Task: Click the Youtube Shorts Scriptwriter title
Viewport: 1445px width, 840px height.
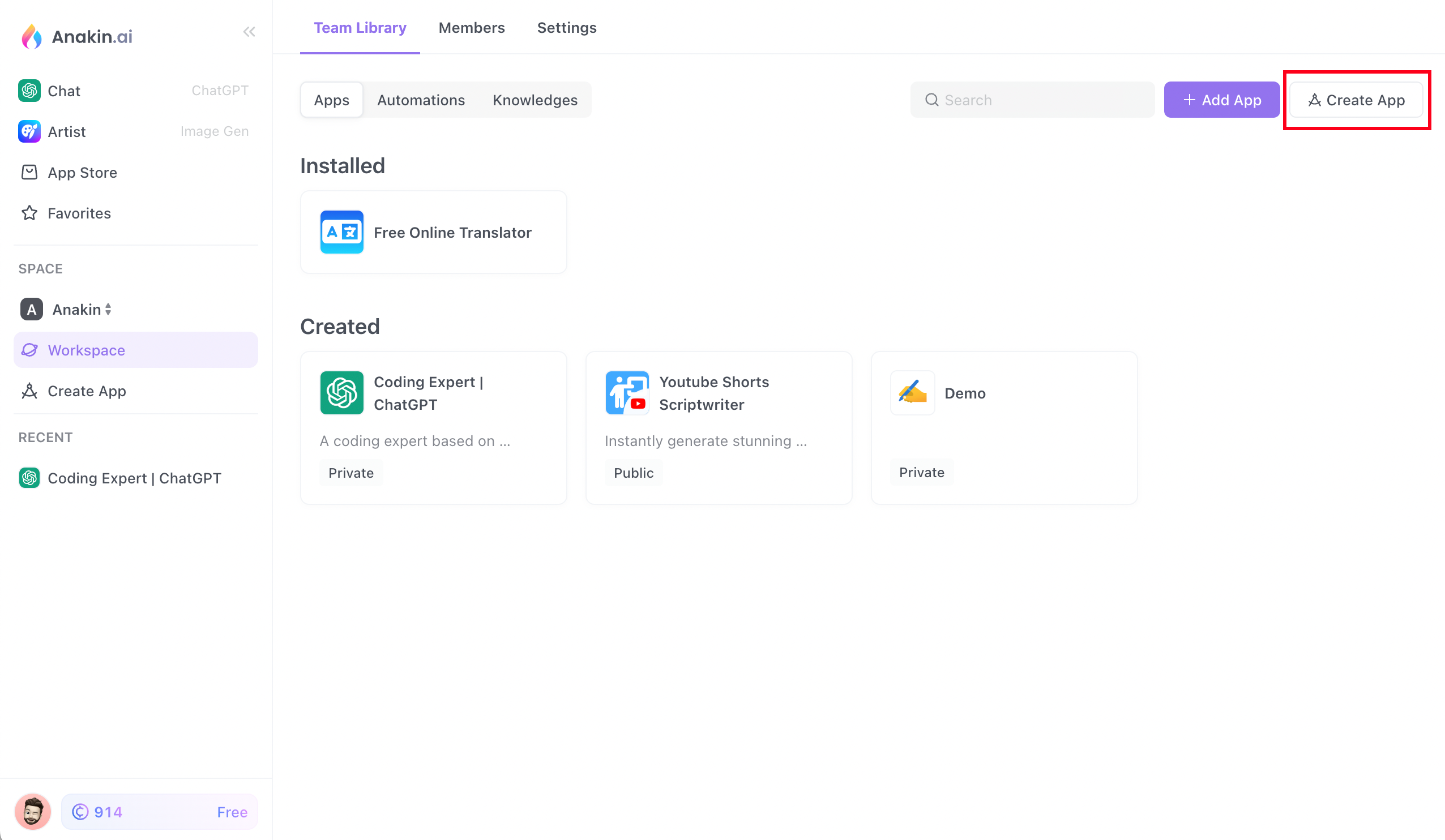Action: (714, 393)
